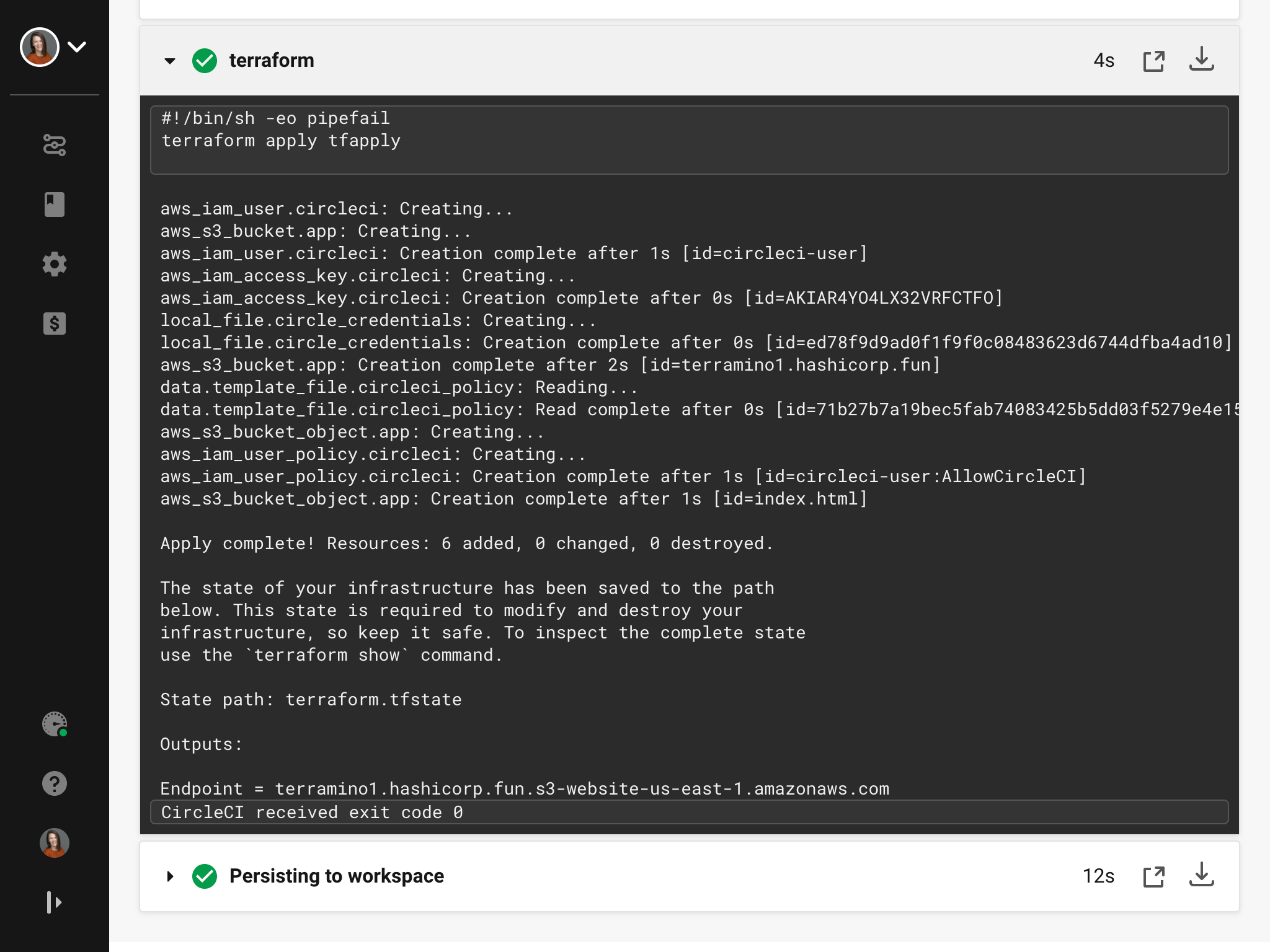Open the Pipelines view in the sidebar
This screenshot has height=952, width=1270.
(x=55, y=145)
